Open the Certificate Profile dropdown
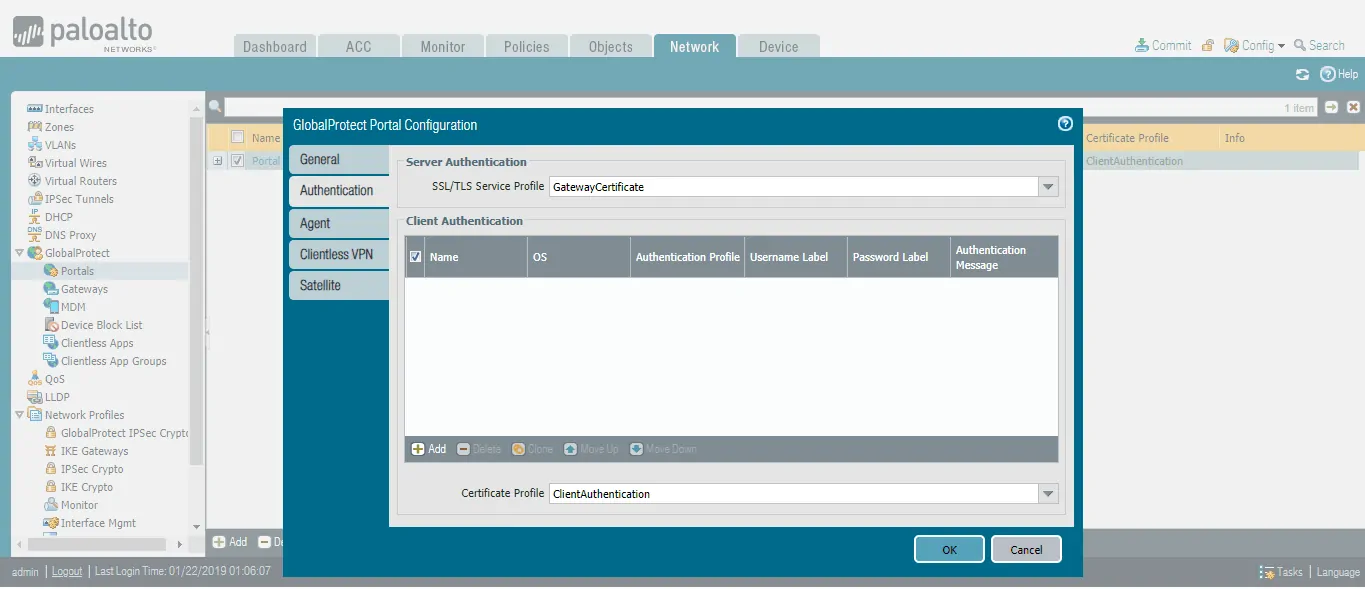The image size is (1365, 589). [1048, 494]
